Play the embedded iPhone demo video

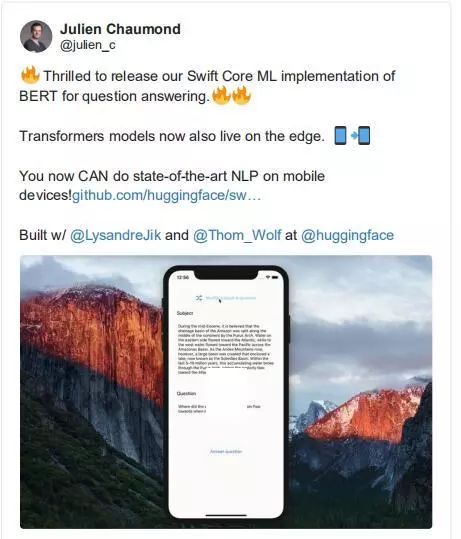(x=226, y=392)
